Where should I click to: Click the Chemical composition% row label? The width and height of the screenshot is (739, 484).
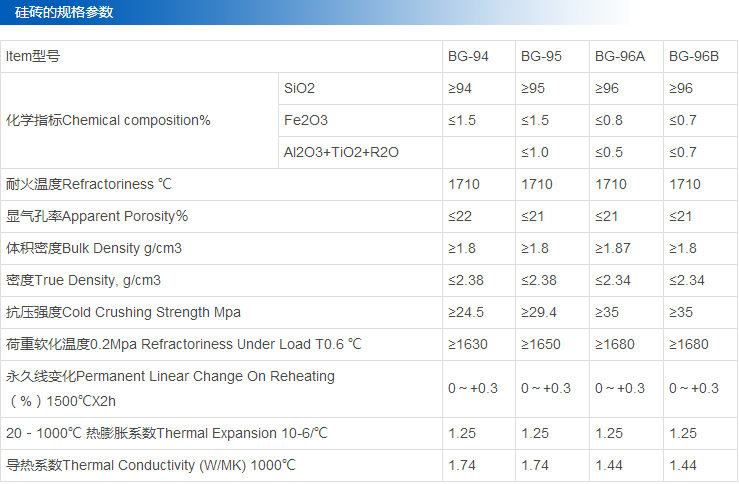coord(109,120)
